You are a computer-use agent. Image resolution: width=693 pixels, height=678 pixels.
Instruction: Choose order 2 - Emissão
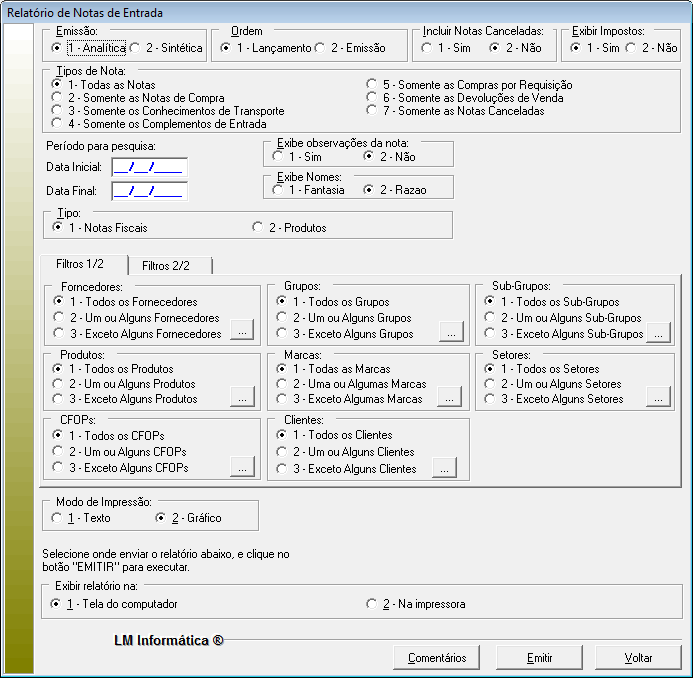tap(320, 48)
